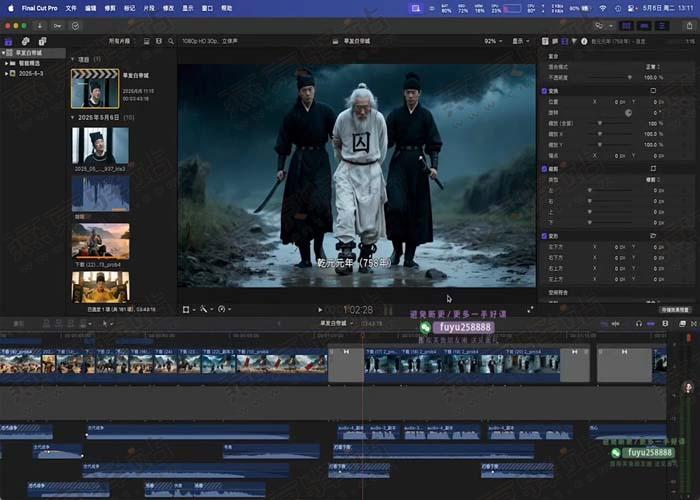Click the transform on-screen controls icon

653,91
